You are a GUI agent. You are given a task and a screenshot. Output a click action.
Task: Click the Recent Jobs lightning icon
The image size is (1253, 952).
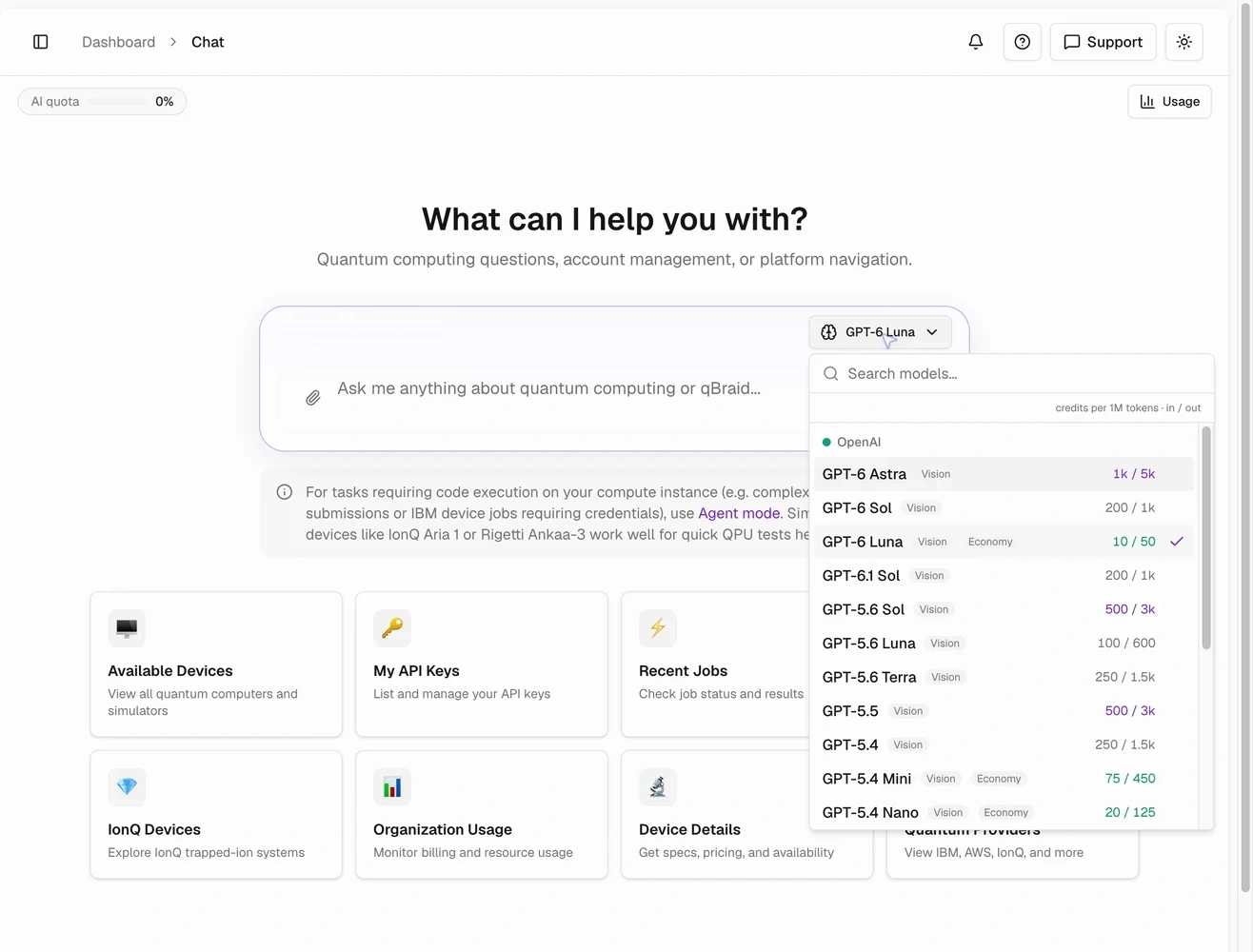click(658, 628)
